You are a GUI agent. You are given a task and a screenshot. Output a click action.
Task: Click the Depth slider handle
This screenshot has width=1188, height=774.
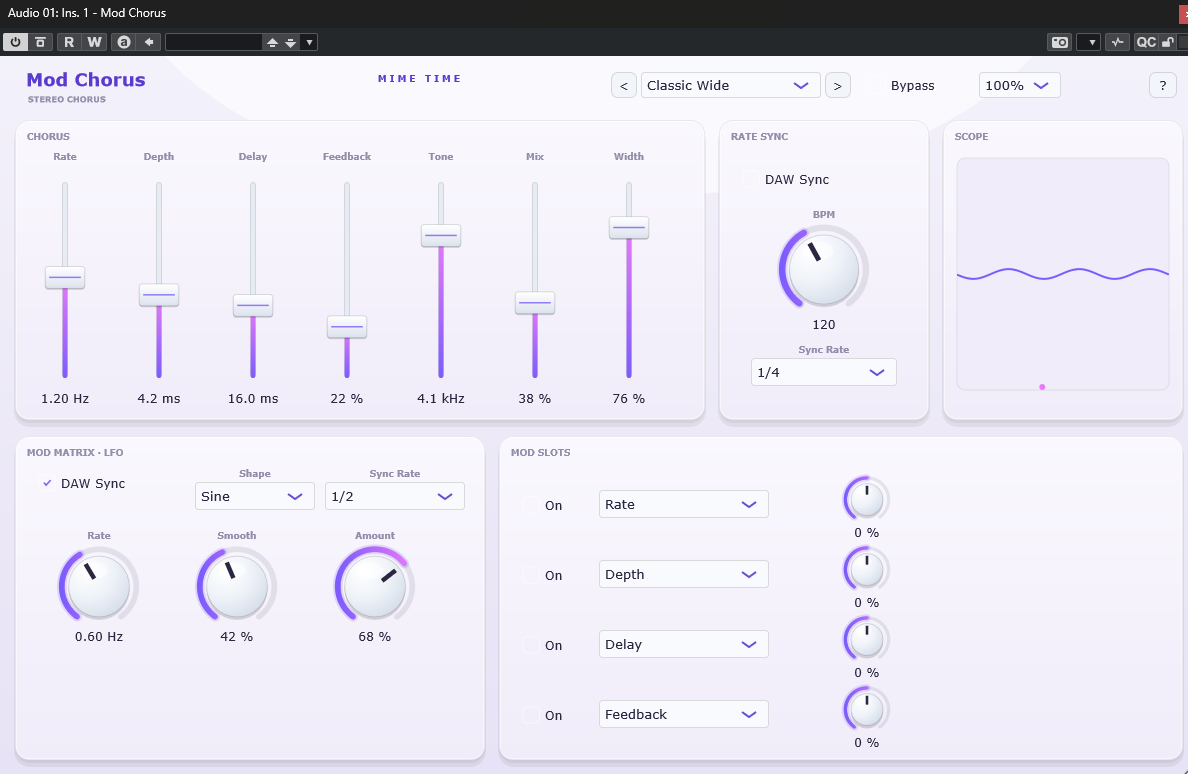159,295
